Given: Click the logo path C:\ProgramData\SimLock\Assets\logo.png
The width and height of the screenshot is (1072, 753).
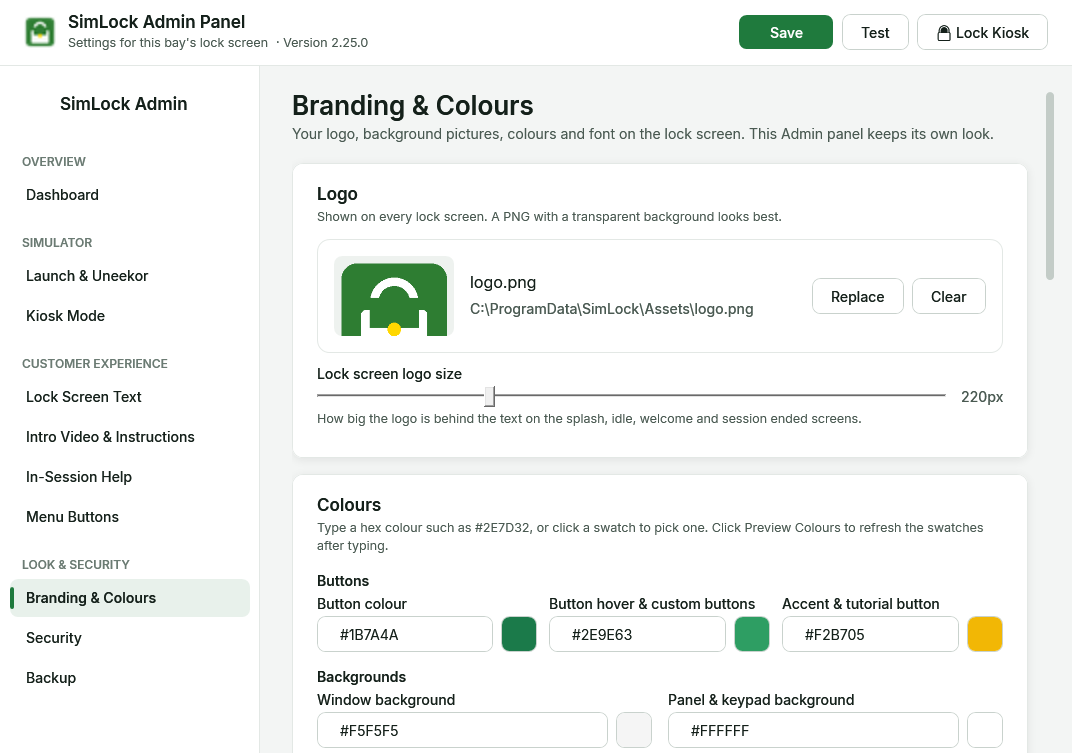Looking at the screenshot, I should click(611, 309).
